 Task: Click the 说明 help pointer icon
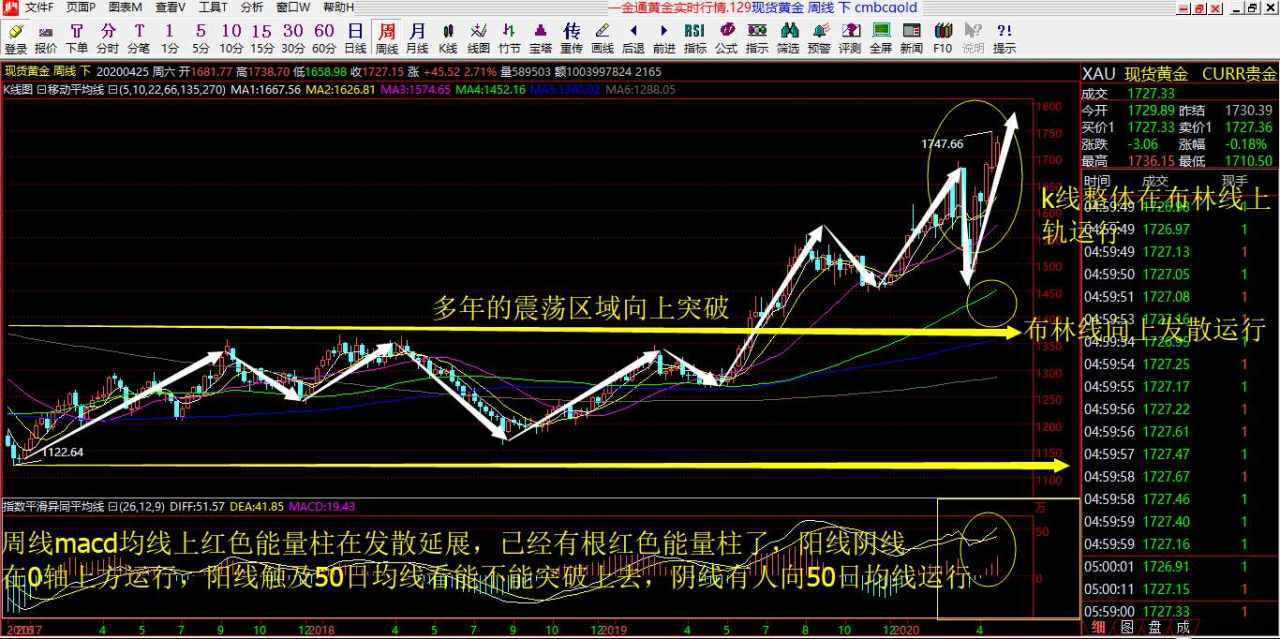click(x=973, y=38)
